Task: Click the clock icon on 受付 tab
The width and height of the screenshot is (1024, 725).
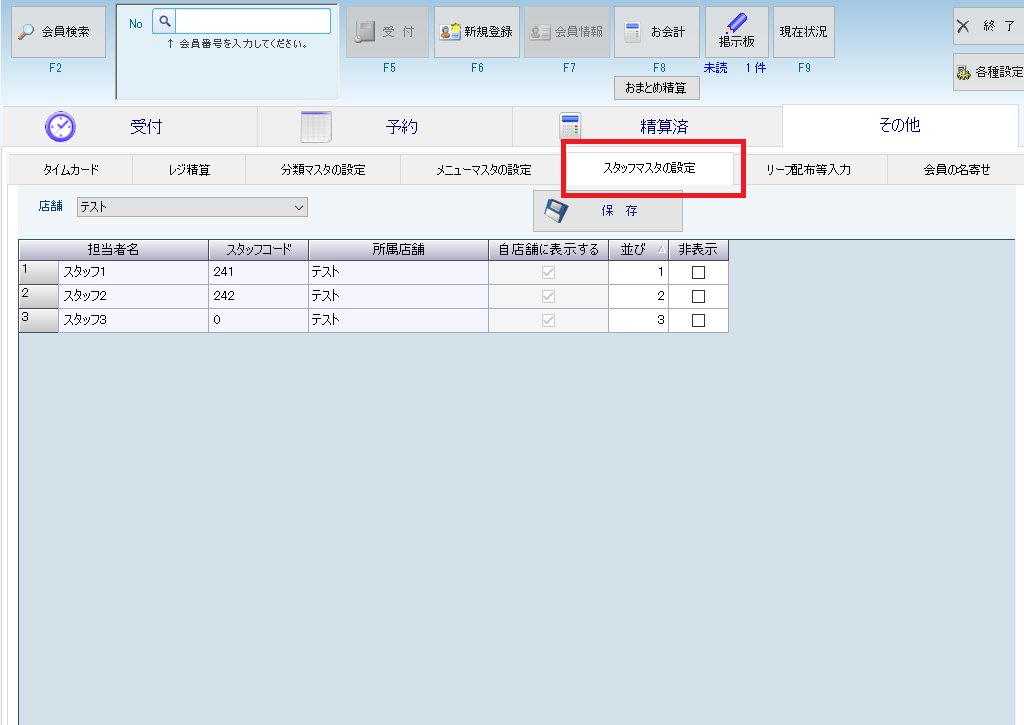Action: (x=60, y=126)
